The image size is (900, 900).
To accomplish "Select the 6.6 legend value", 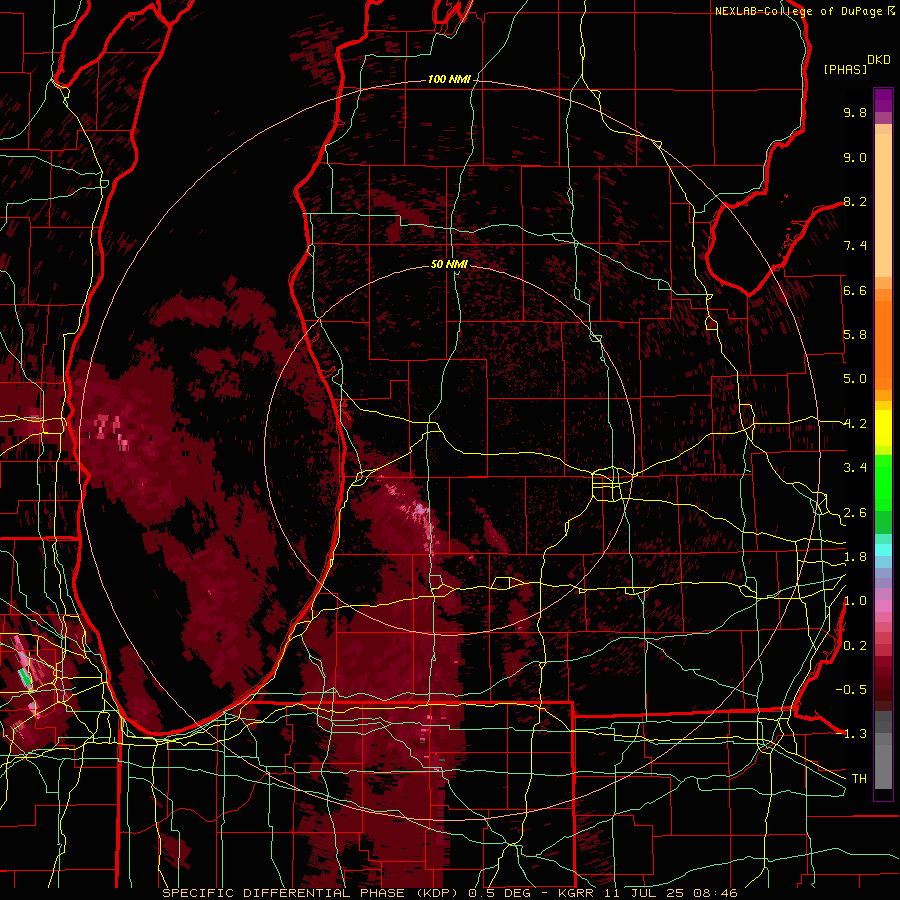I will tap(855, 290).
